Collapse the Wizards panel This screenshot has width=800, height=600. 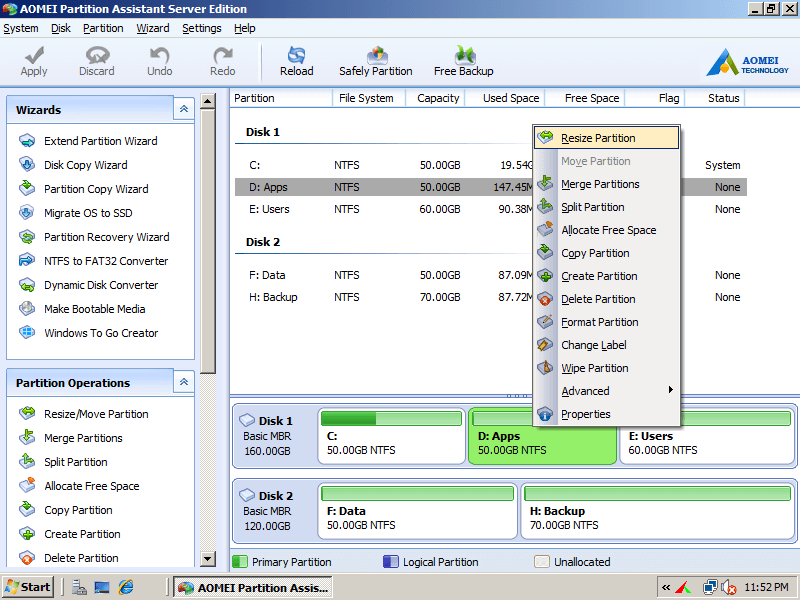click(183, 109)
